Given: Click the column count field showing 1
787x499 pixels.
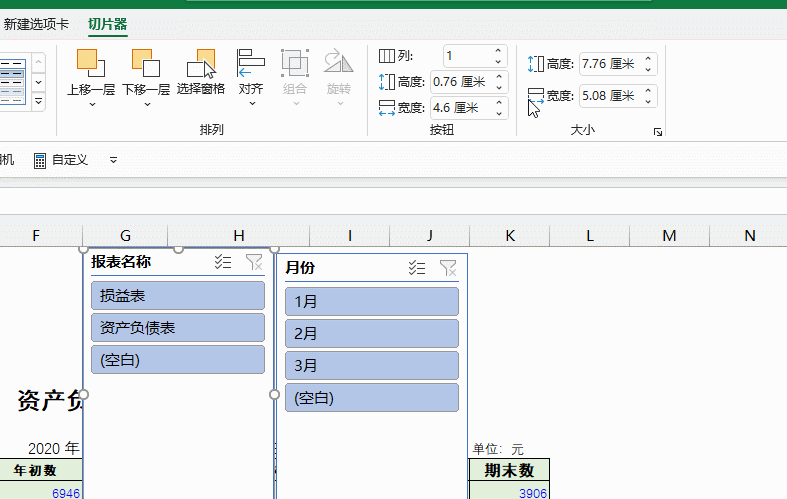Looking at the screenshot, I should coord(468,56).
